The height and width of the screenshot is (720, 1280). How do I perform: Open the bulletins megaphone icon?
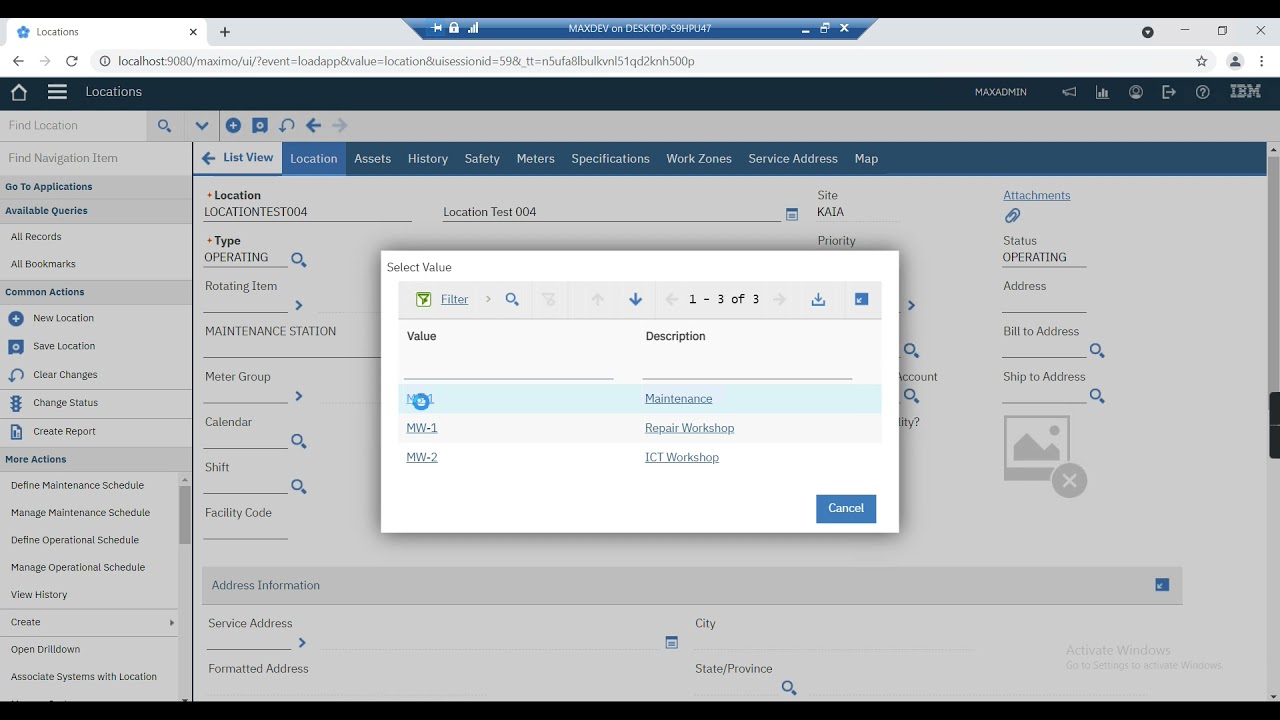[x=1069, y=92]
